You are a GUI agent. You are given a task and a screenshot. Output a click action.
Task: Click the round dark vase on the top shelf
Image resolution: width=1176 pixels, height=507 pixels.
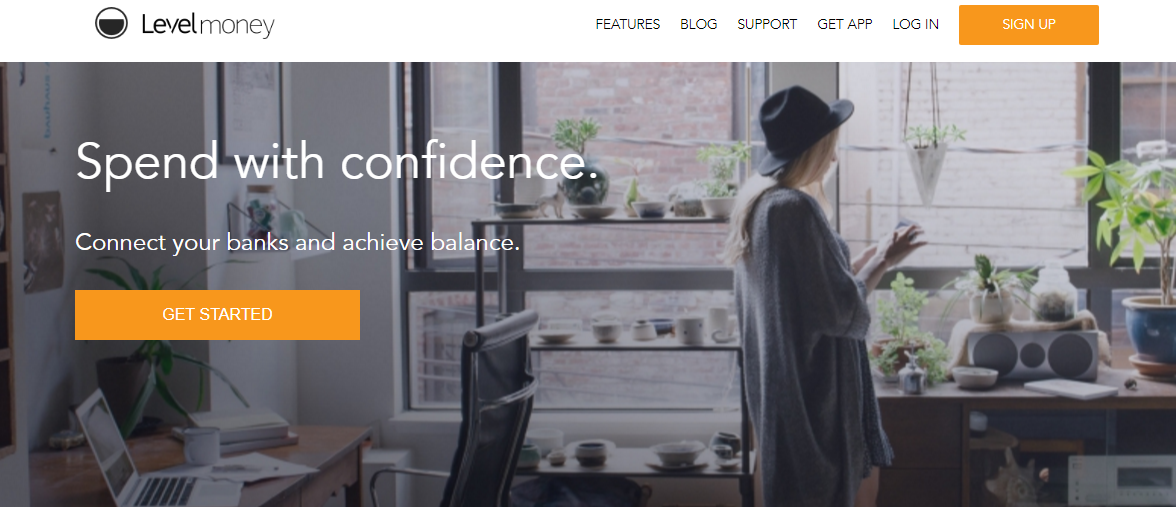coord(583,183)
